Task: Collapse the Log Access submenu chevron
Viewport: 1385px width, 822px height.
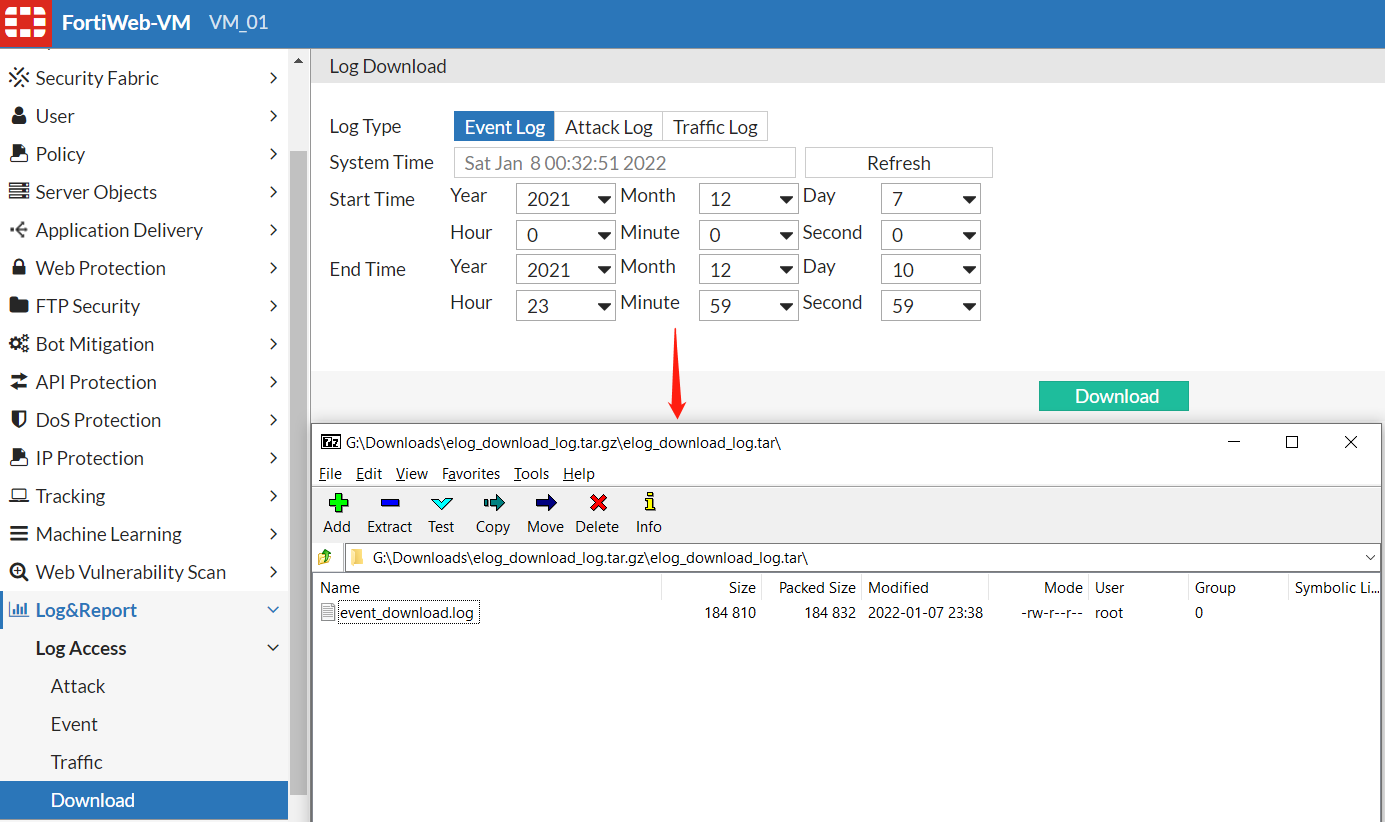Action: (x=273, y=648)
